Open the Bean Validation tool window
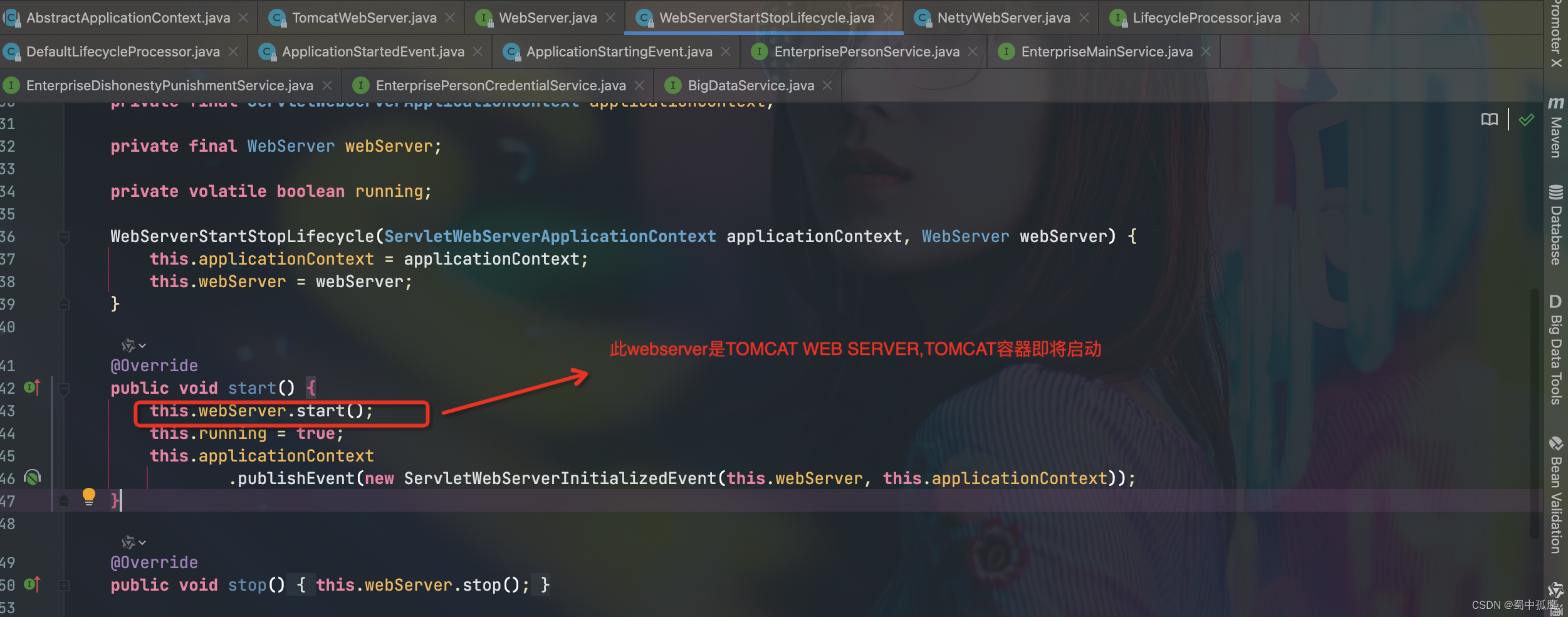Viewport: 1568px width, 617px height. [x=1555, y=495]
